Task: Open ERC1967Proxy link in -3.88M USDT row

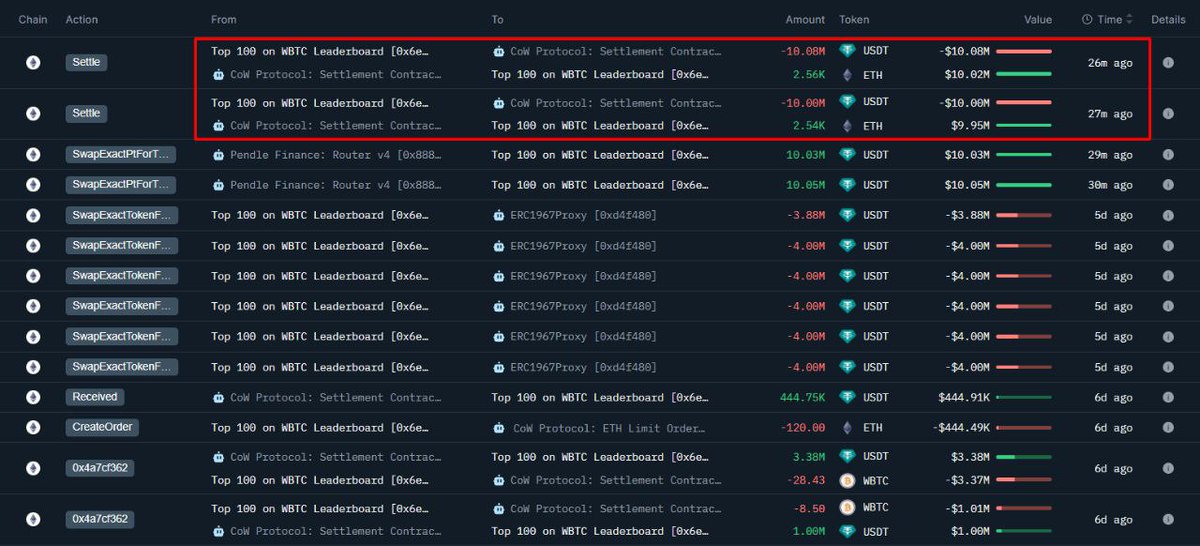Action: click(583, 216)
